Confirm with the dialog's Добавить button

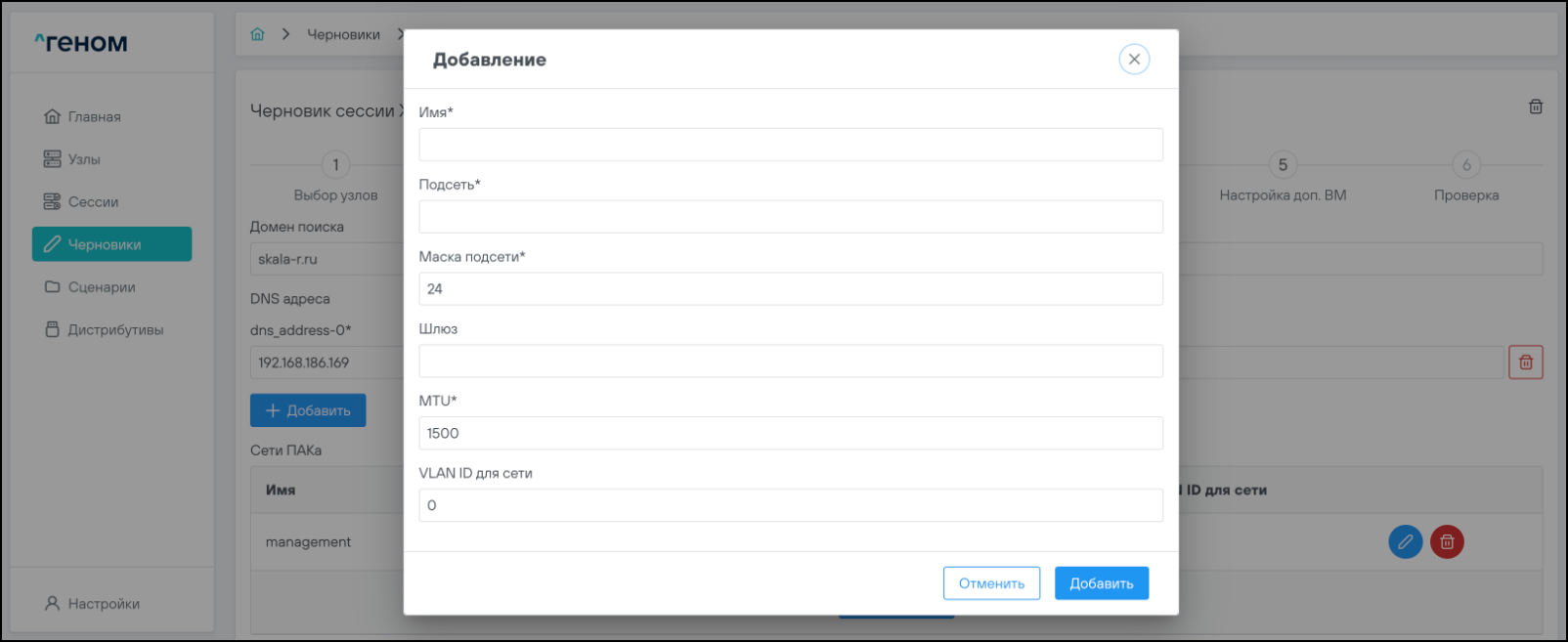click(x=1101, y=583)
